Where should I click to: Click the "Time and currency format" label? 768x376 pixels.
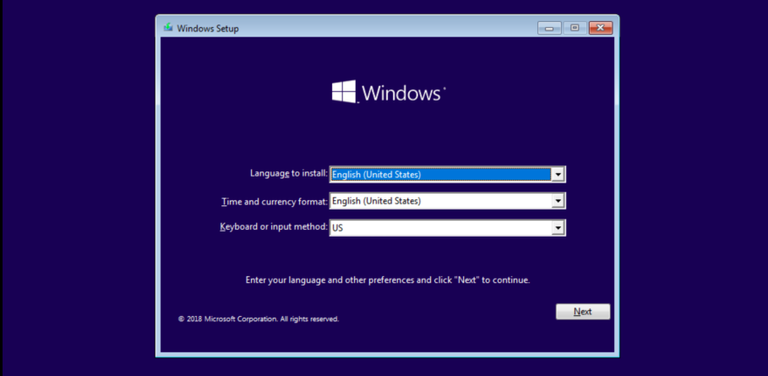(274, 201)
